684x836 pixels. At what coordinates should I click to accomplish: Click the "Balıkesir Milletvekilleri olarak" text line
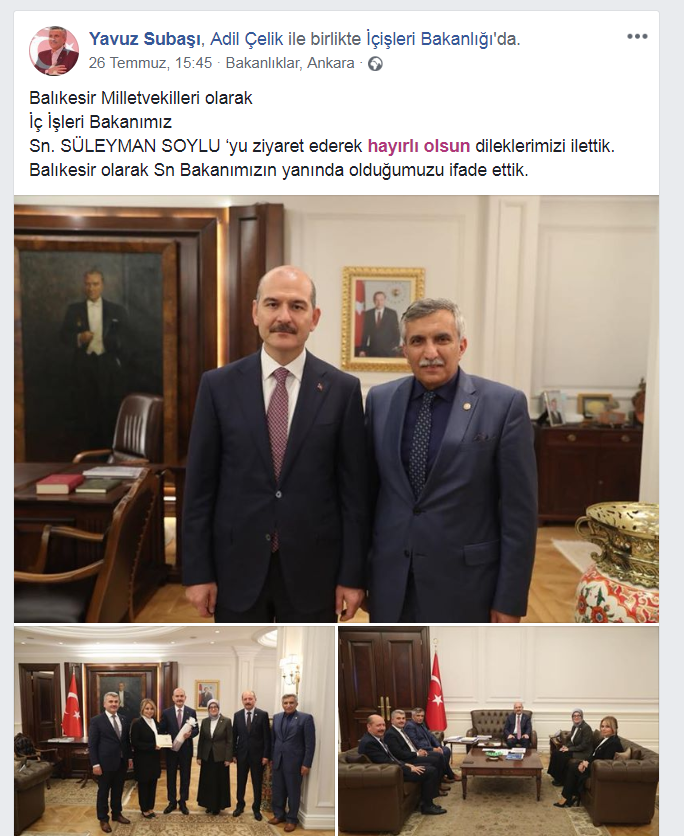[141, 98]
